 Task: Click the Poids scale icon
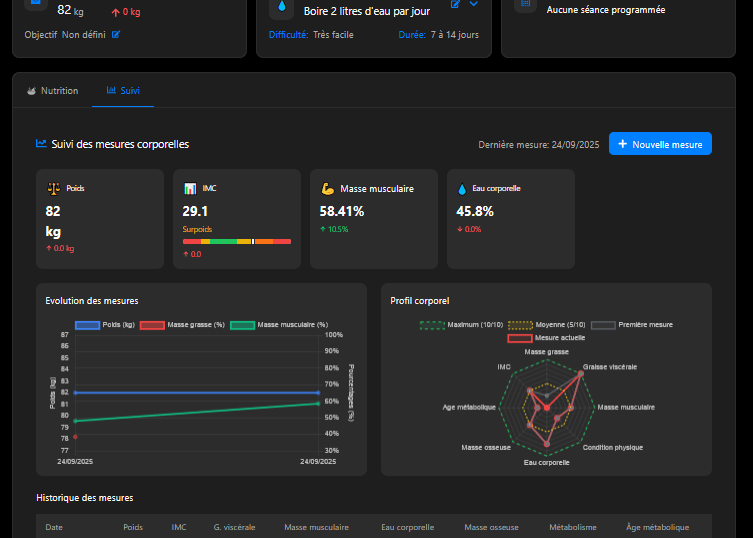(x=54, y=189)
